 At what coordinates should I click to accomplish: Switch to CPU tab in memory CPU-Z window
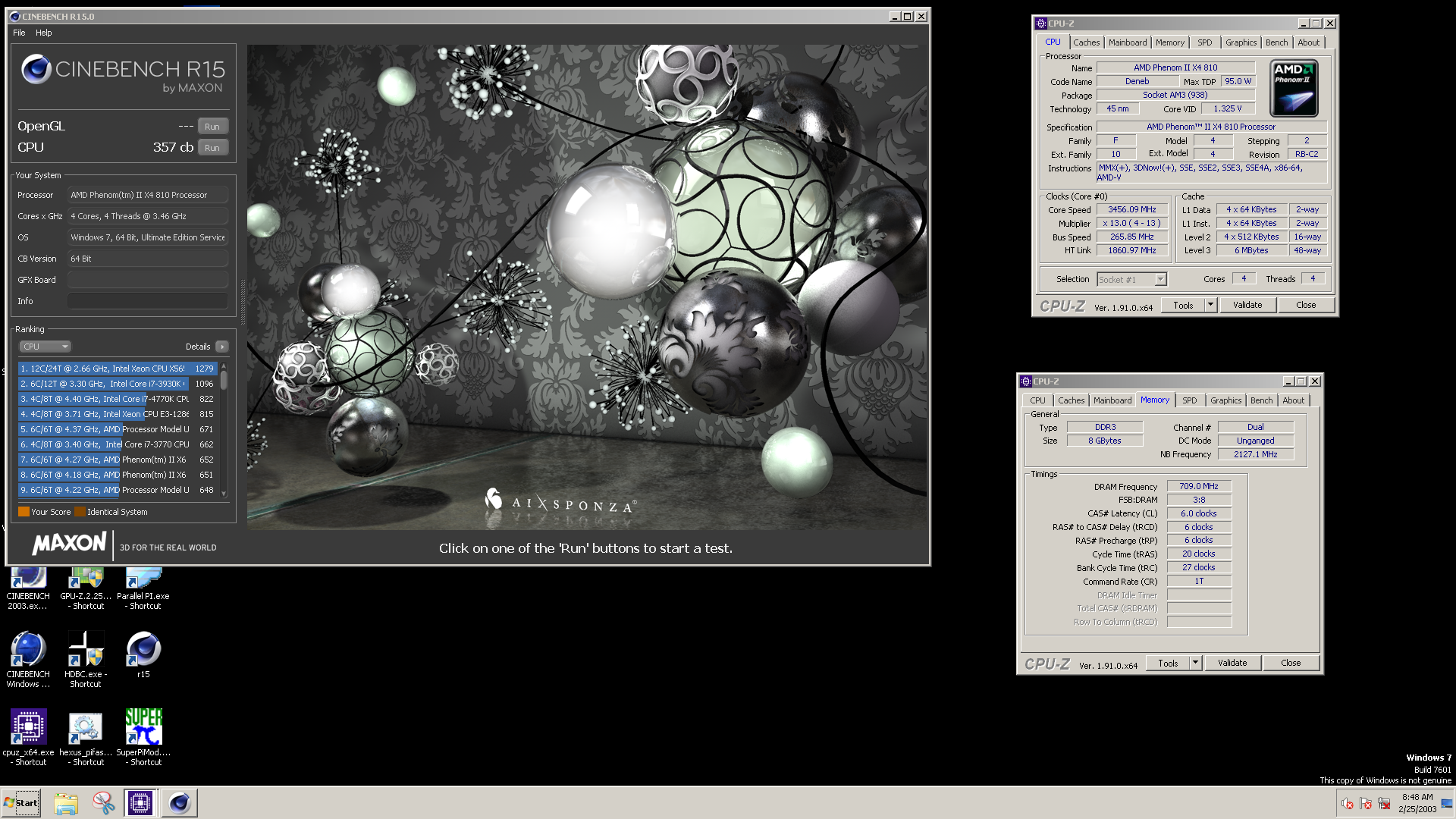[1037, 400]
